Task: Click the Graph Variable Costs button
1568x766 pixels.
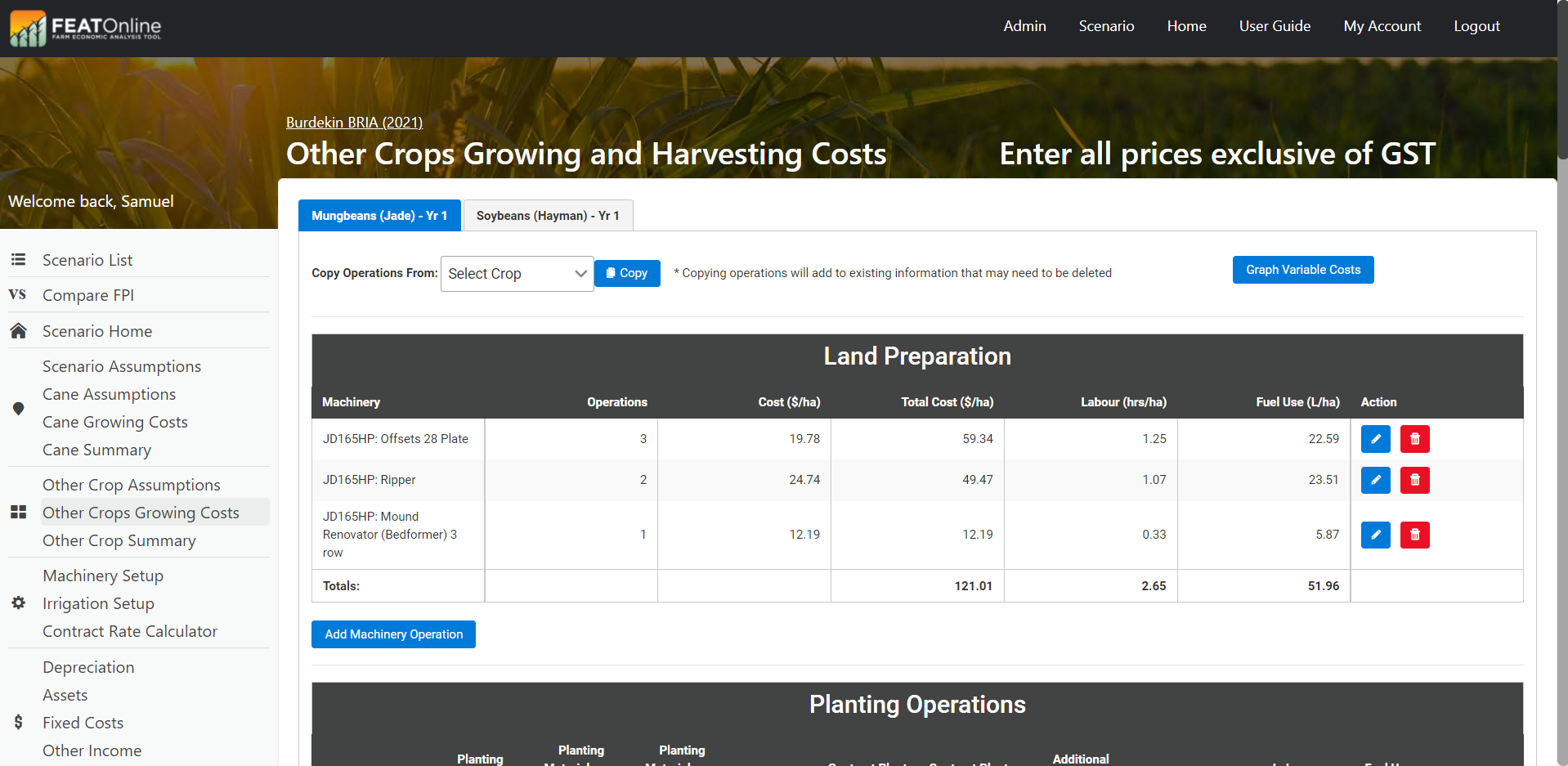Action: [1302, 270]
